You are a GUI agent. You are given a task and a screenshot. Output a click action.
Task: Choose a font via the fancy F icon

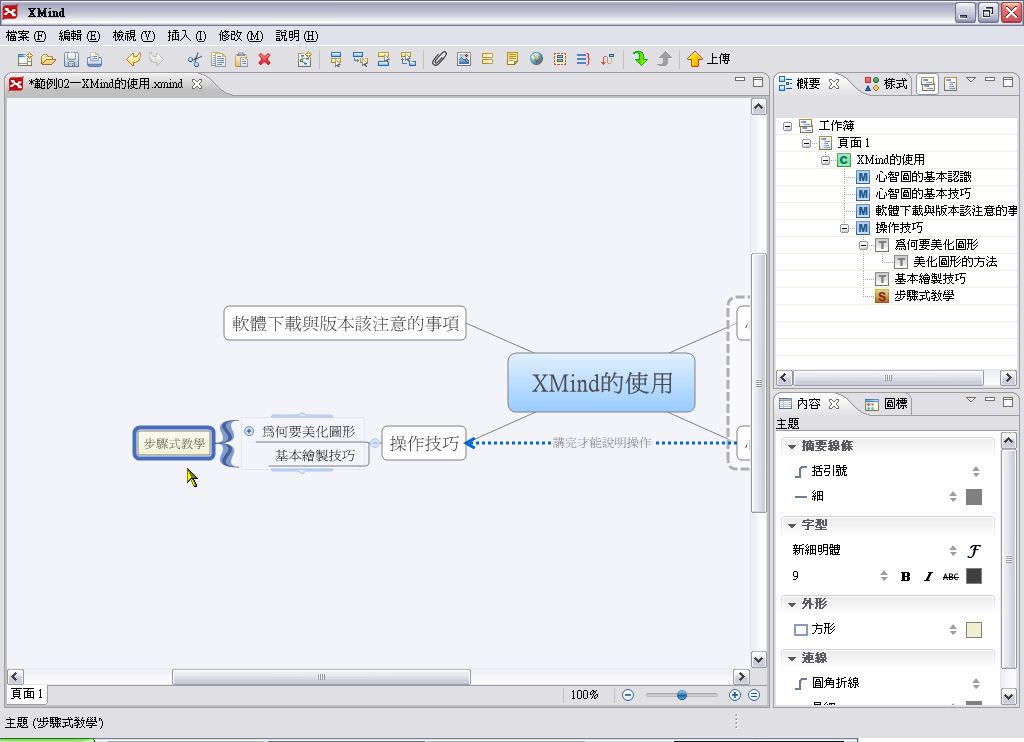974,551
